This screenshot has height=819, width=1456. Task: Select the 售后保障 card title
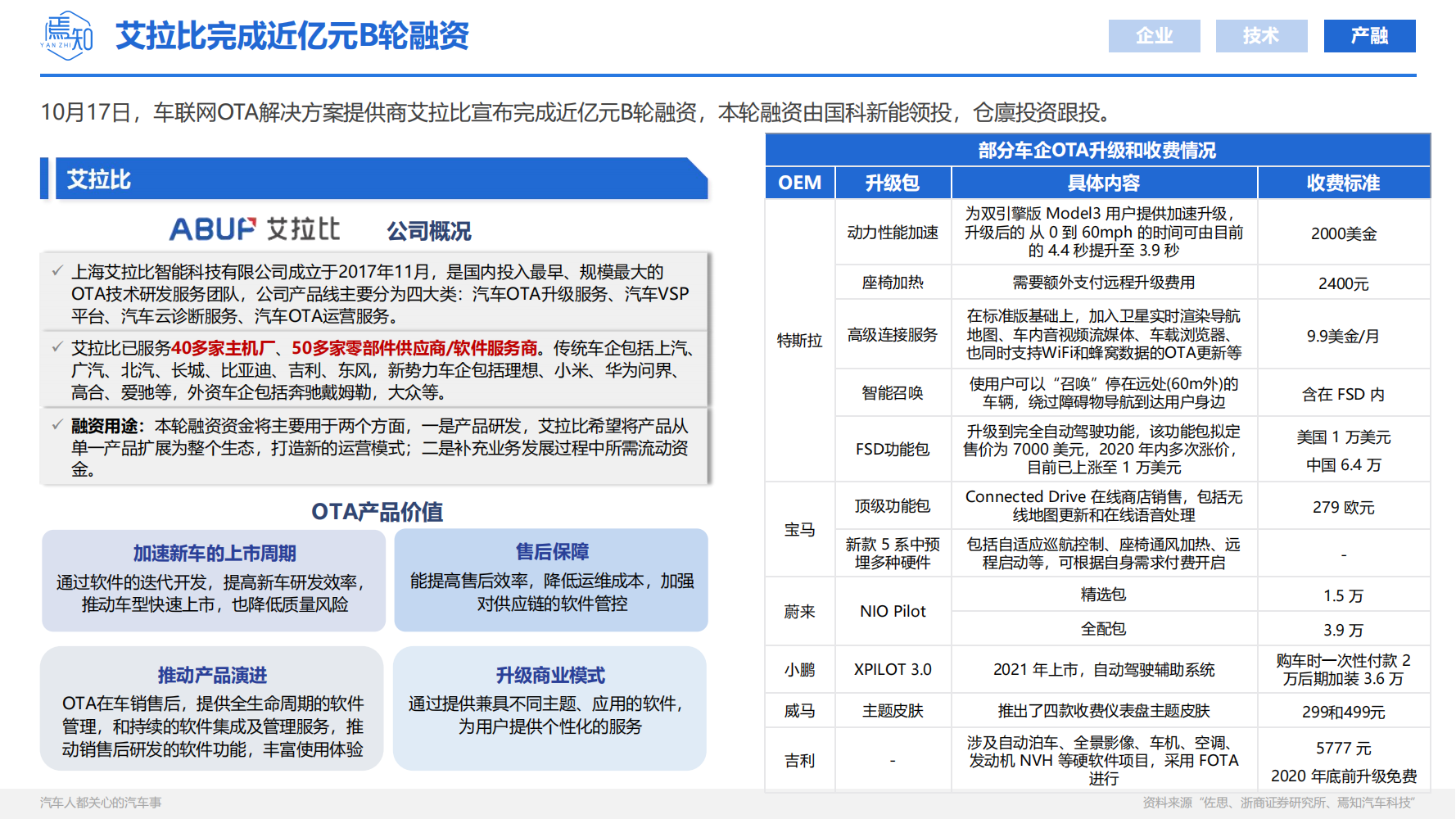[552, 552]
